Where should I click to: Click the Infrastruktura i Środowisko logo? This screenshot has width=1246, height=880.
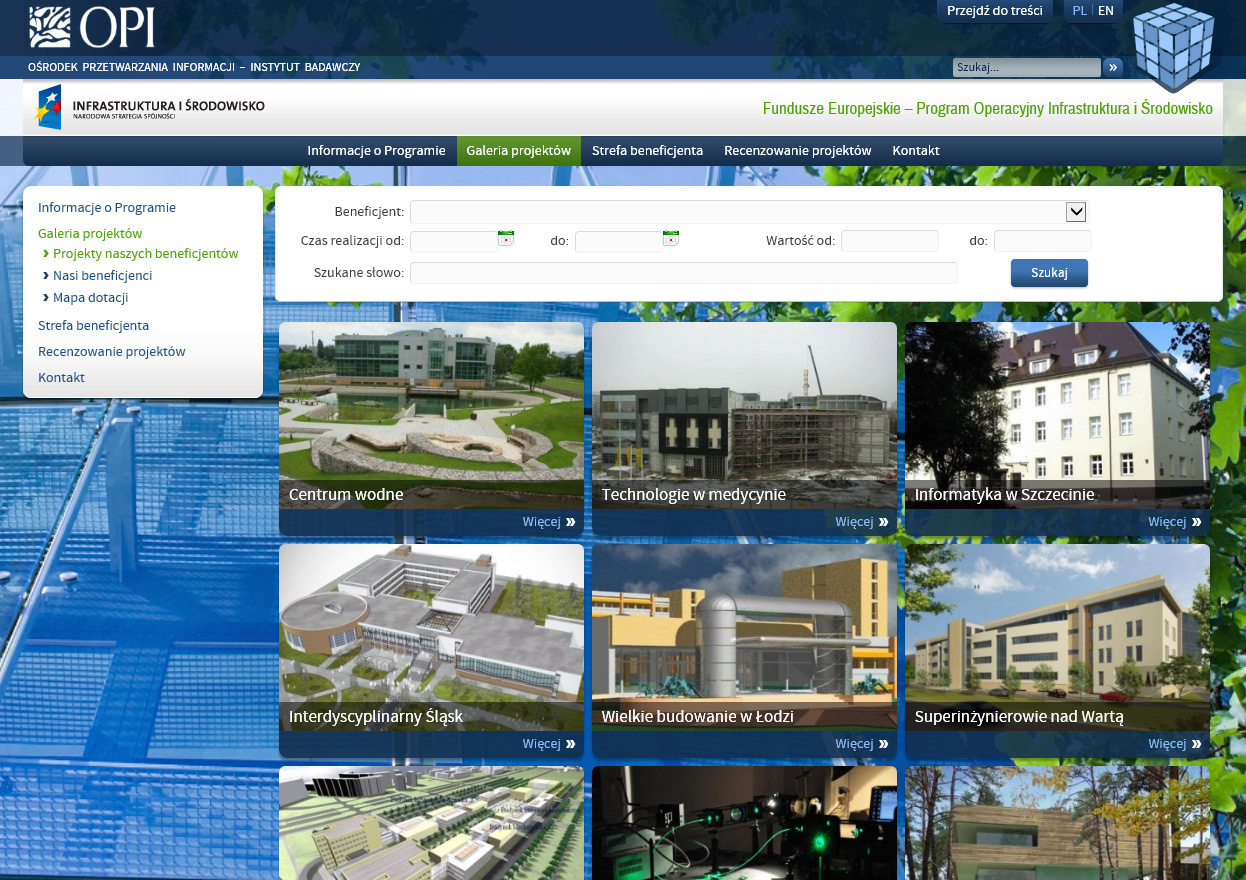[150, 107]
